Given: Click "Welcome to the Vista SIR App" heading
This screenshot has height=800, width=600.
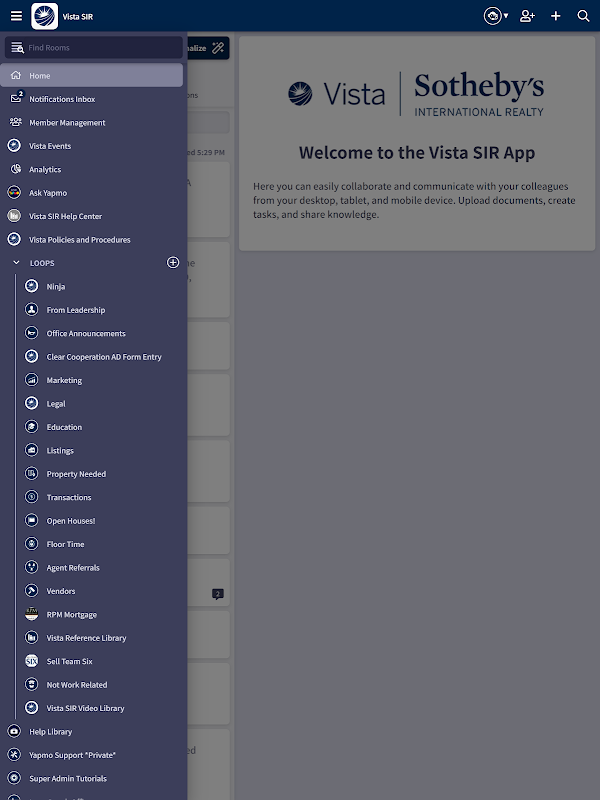Looking at the screenshot, I should point(417,153).
